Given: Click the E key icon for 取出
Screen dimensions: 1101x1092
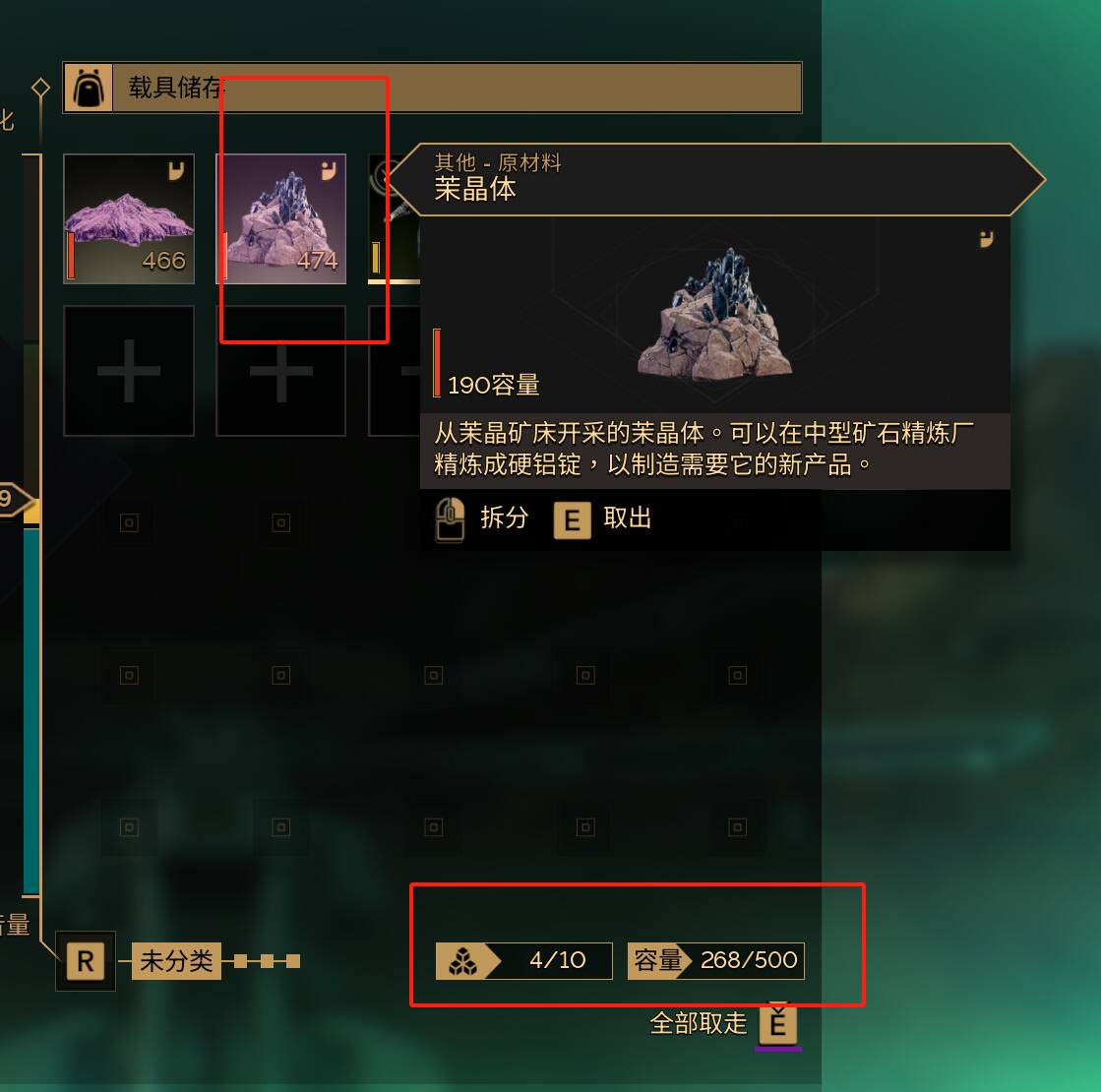Looking at the screenshot, I should point(572,520).
